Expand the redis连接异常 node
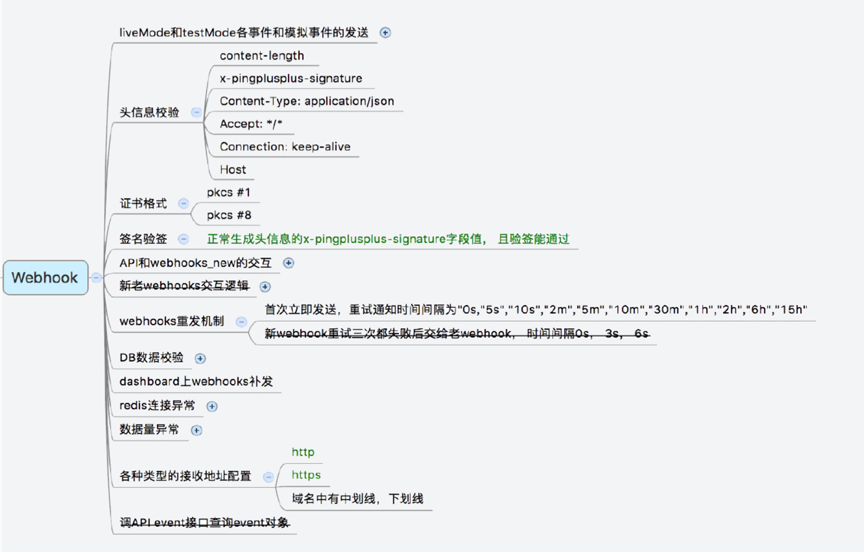This screenshot has height=552, width=864. [x=212, y=407]
